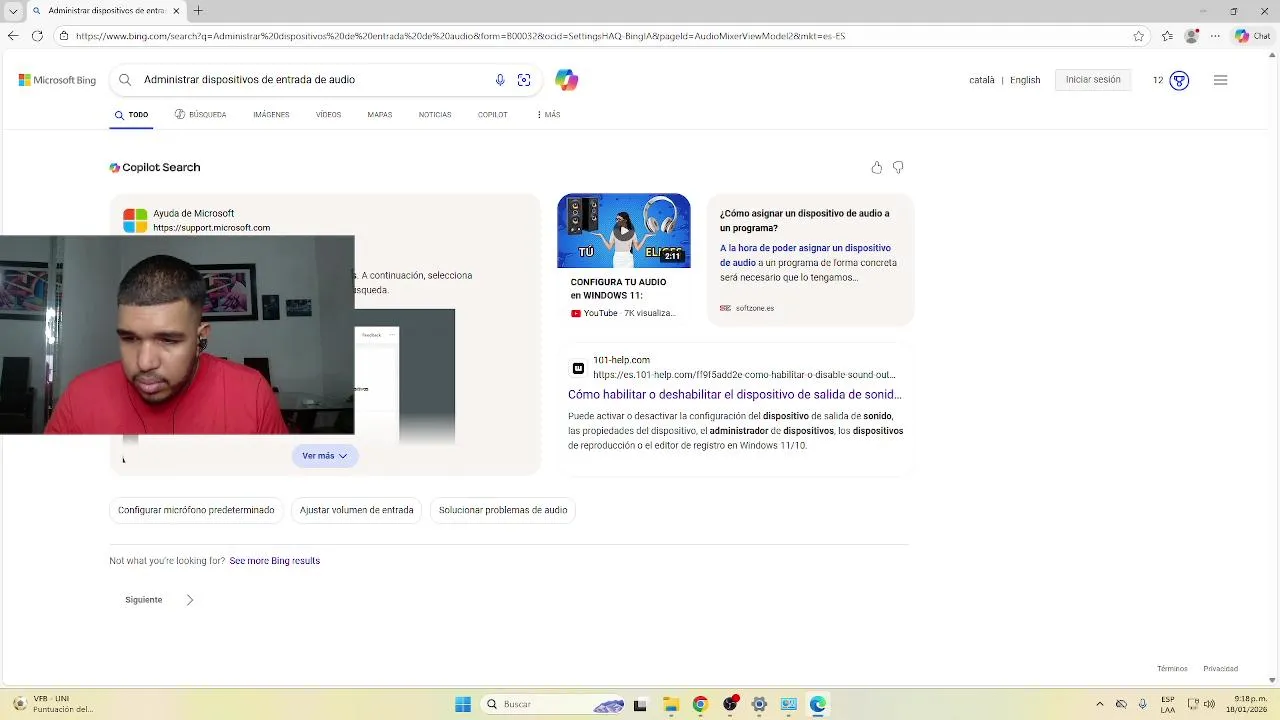
Task: Switch language to English
Action: pyautogui.click(x=1025, y=80)
